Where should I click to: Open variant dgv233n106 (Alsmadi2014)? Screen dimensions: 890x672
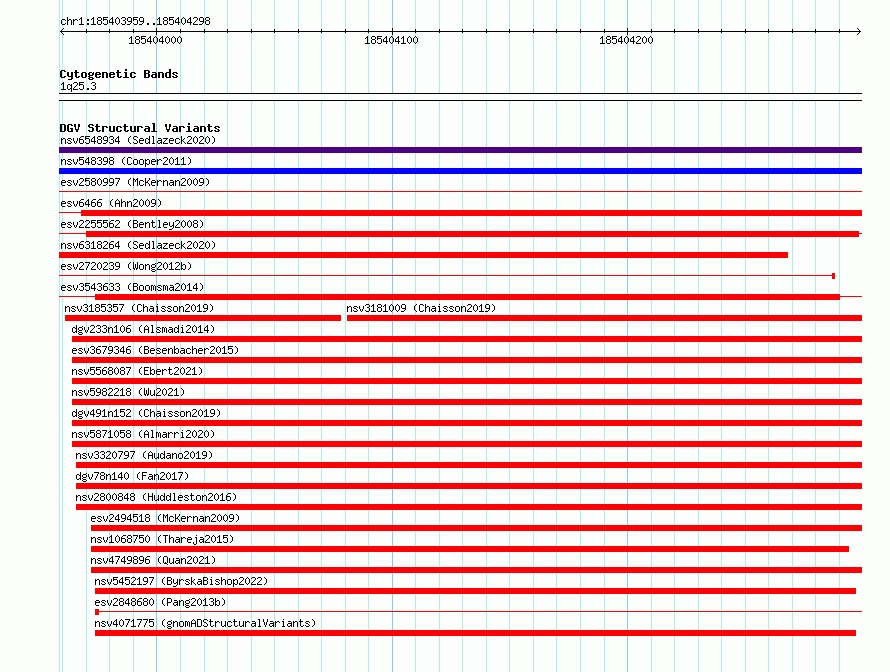143,329
